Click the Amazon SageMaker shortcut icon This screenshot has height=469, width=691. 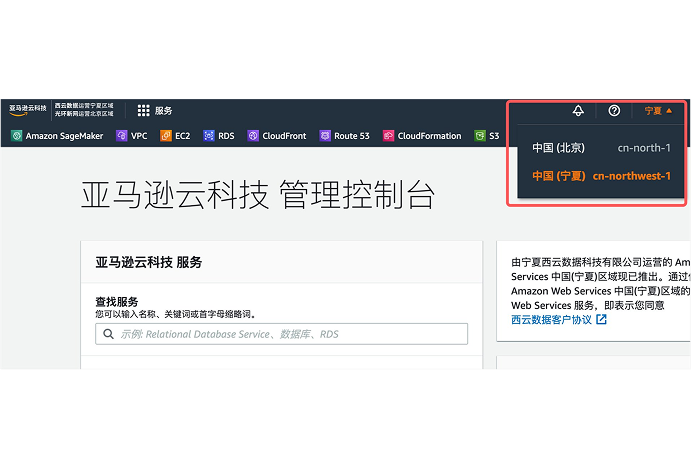coord(17,136)
